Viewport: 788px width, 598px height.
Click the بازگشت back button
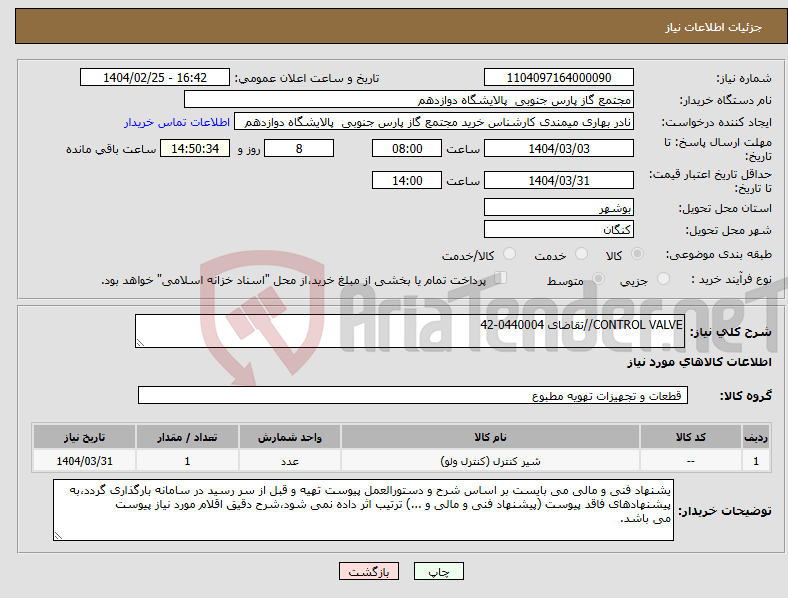click(x=369, y=571)
